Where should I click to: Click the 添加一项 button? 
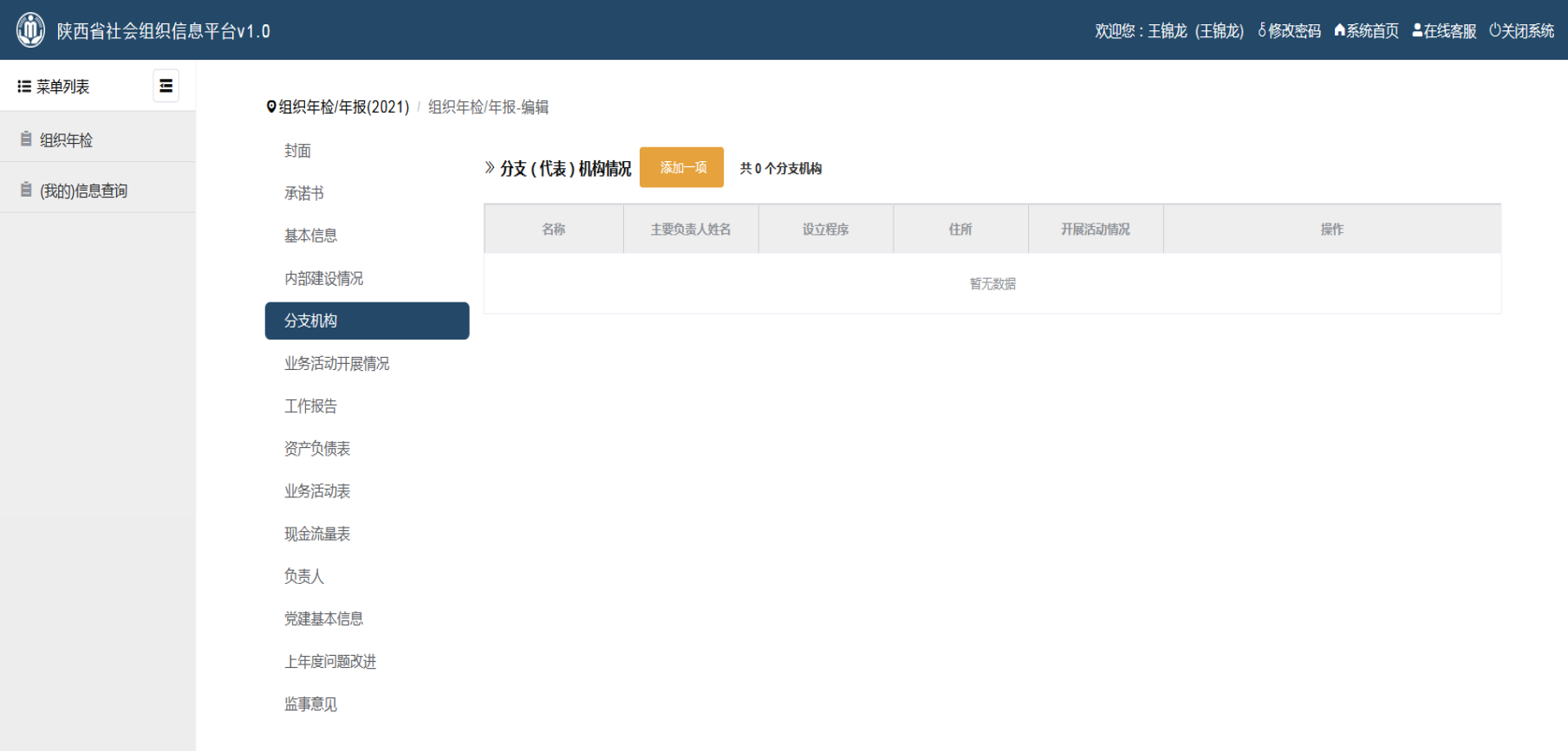pyautogui.click(x=681, y=167)
